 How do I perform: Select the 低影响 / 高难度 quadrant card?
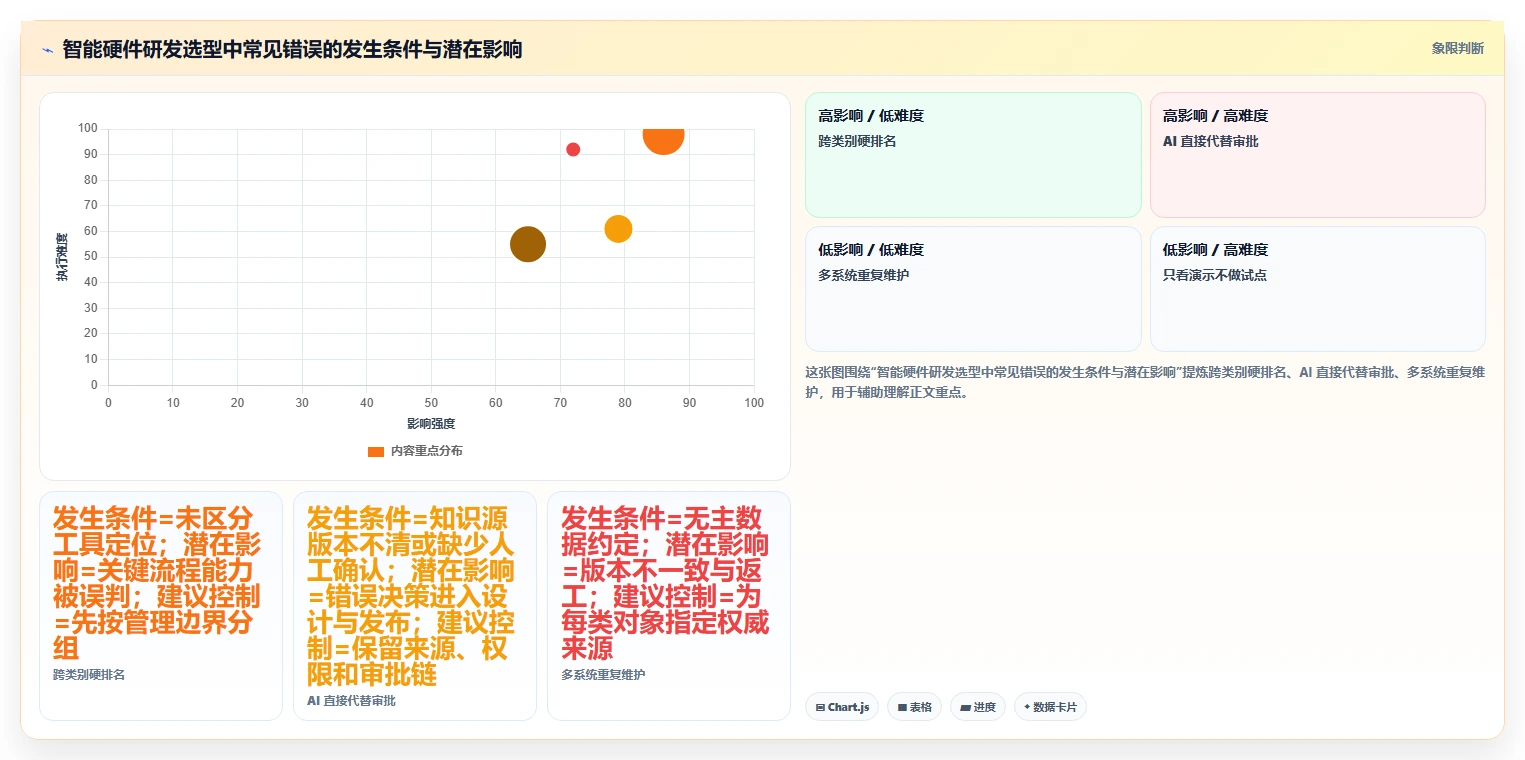(1317, 289)
